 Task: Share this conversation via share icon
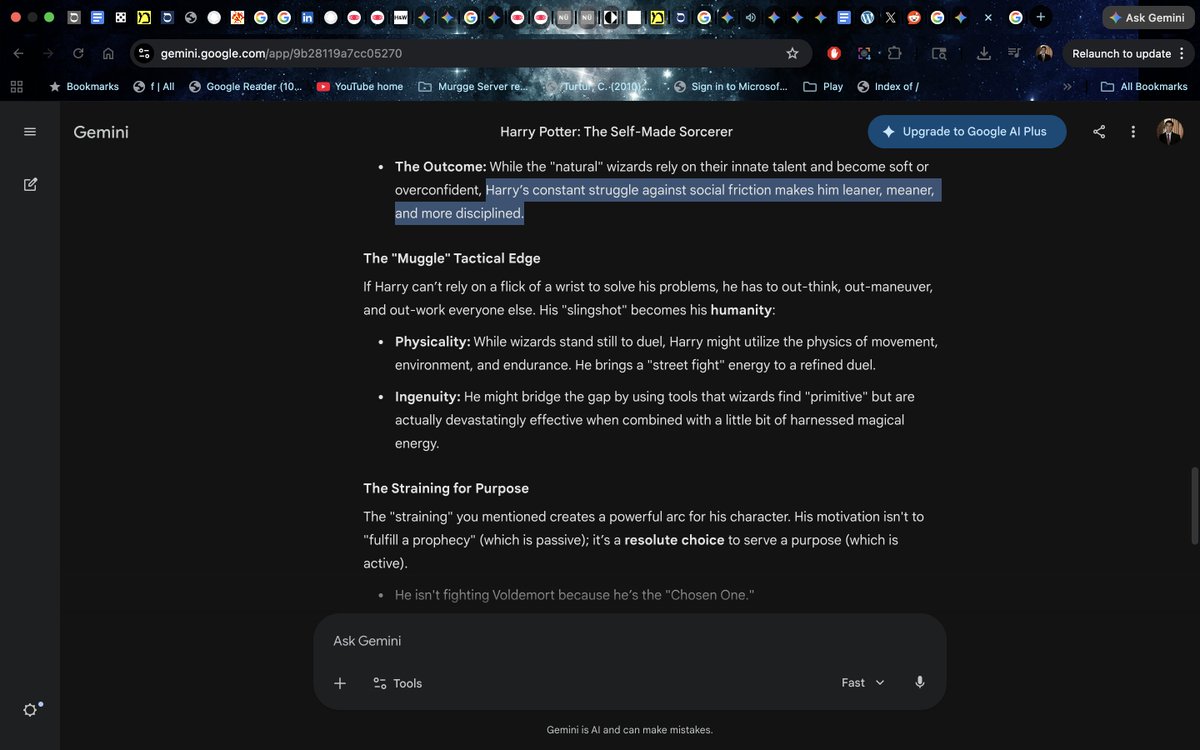click(x=1099, y=132)
